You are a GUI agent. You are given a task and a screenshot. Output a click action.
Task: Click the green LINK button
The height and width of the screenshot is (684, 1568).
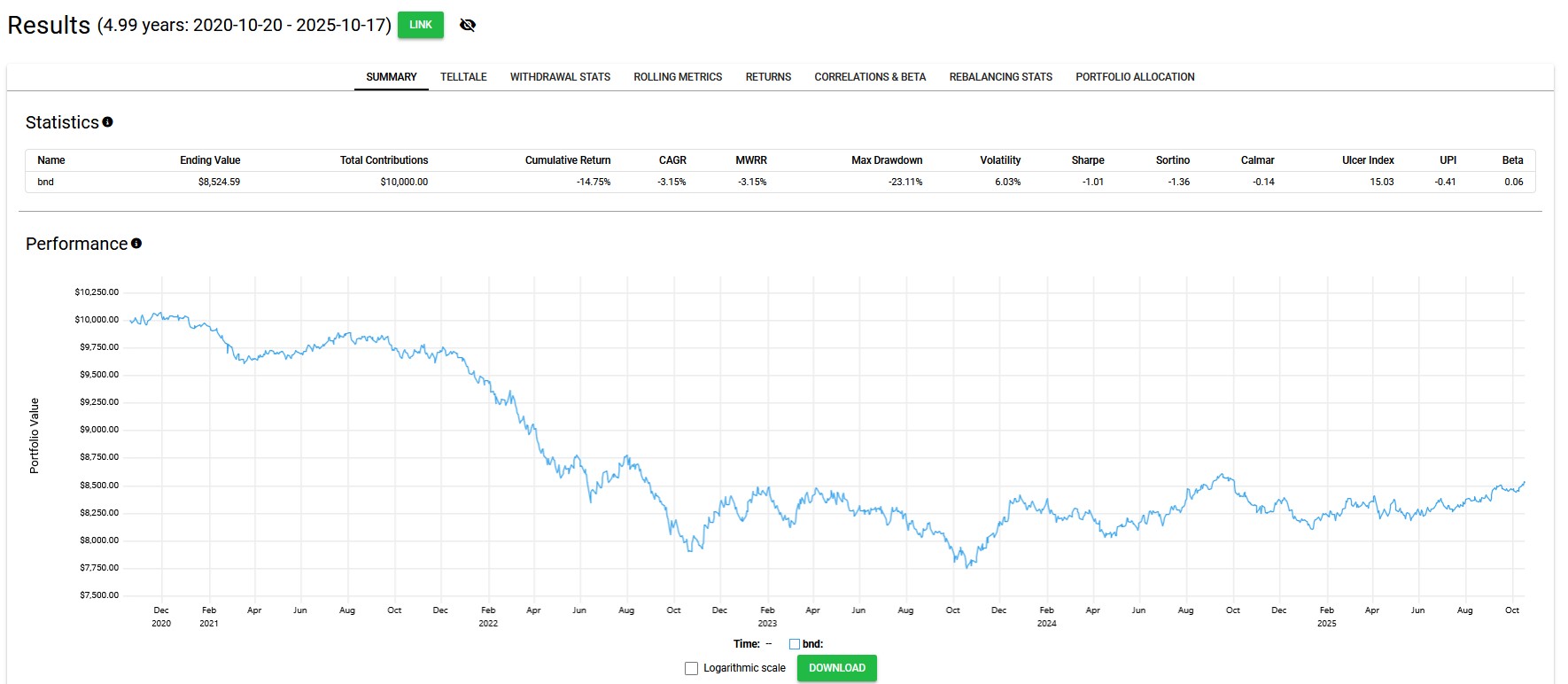click(421, 25)
